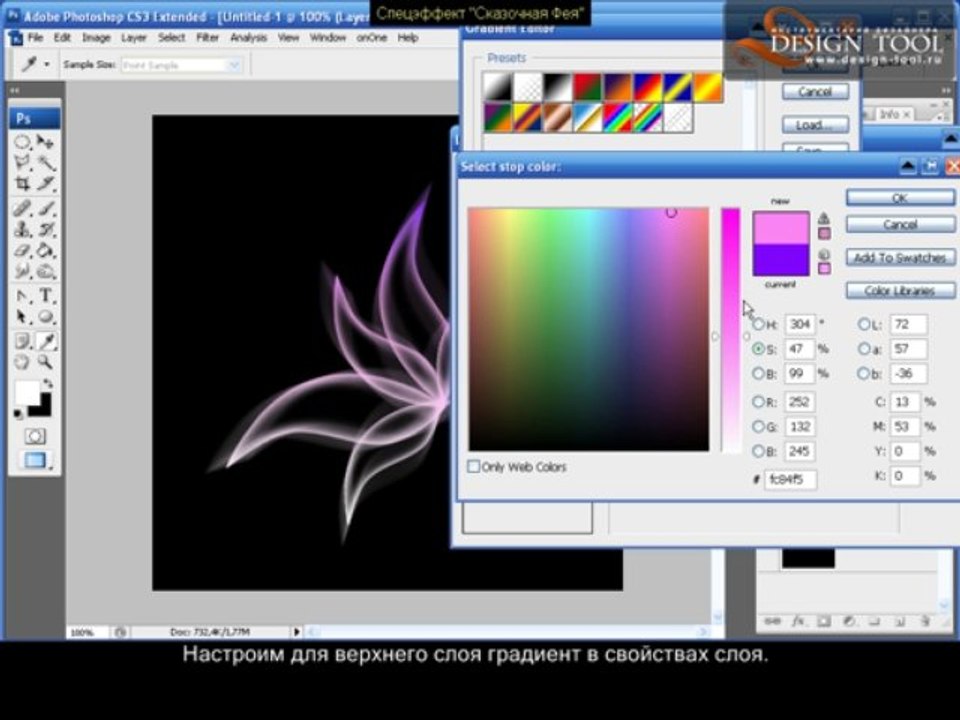Select the Eraser tool
Viewport: 960px width, 720px height.
(23, 250)
